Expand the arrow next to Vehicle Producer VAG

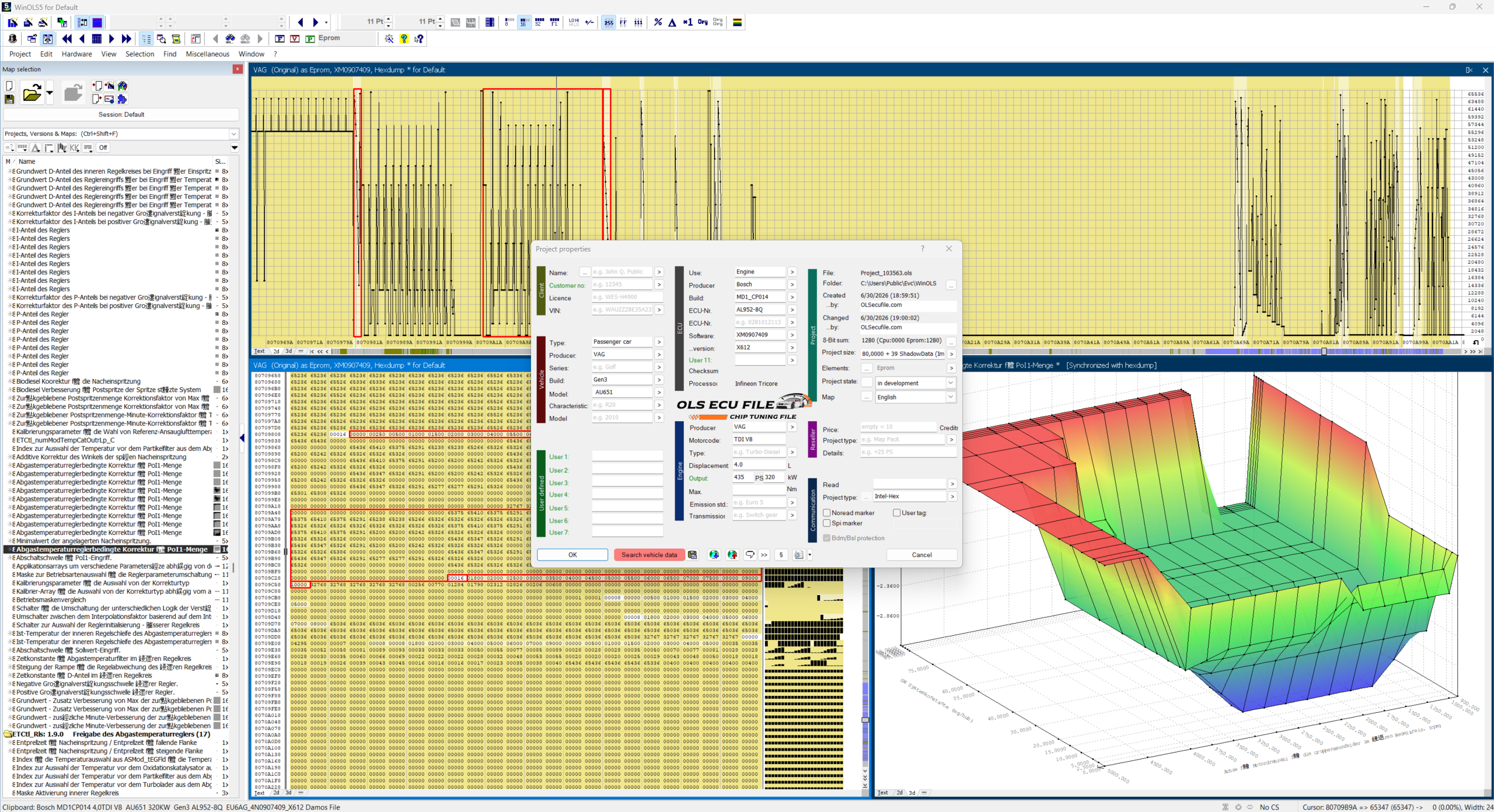click(659, 355)
